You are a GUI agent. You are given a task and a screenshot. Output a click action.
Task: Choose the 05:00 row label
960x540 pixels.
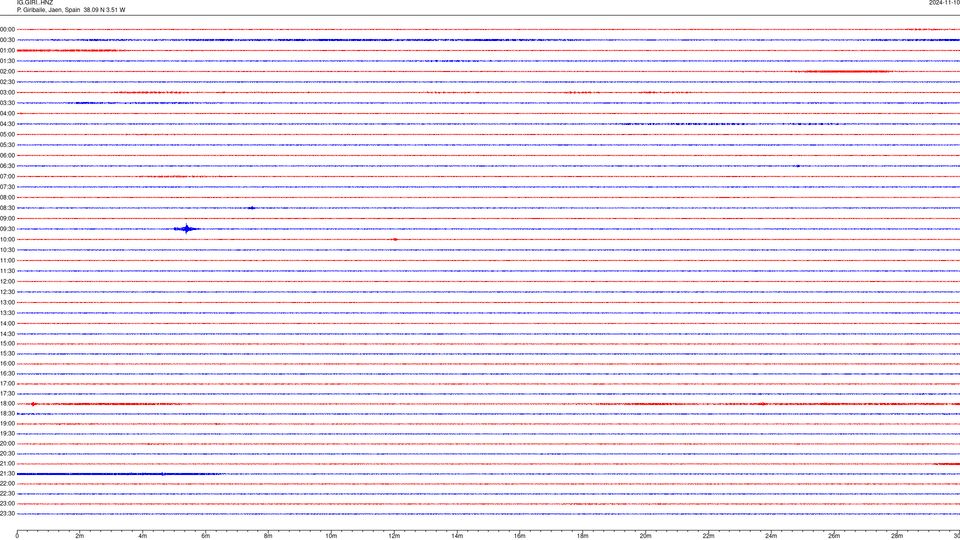[x=7, y=135]
